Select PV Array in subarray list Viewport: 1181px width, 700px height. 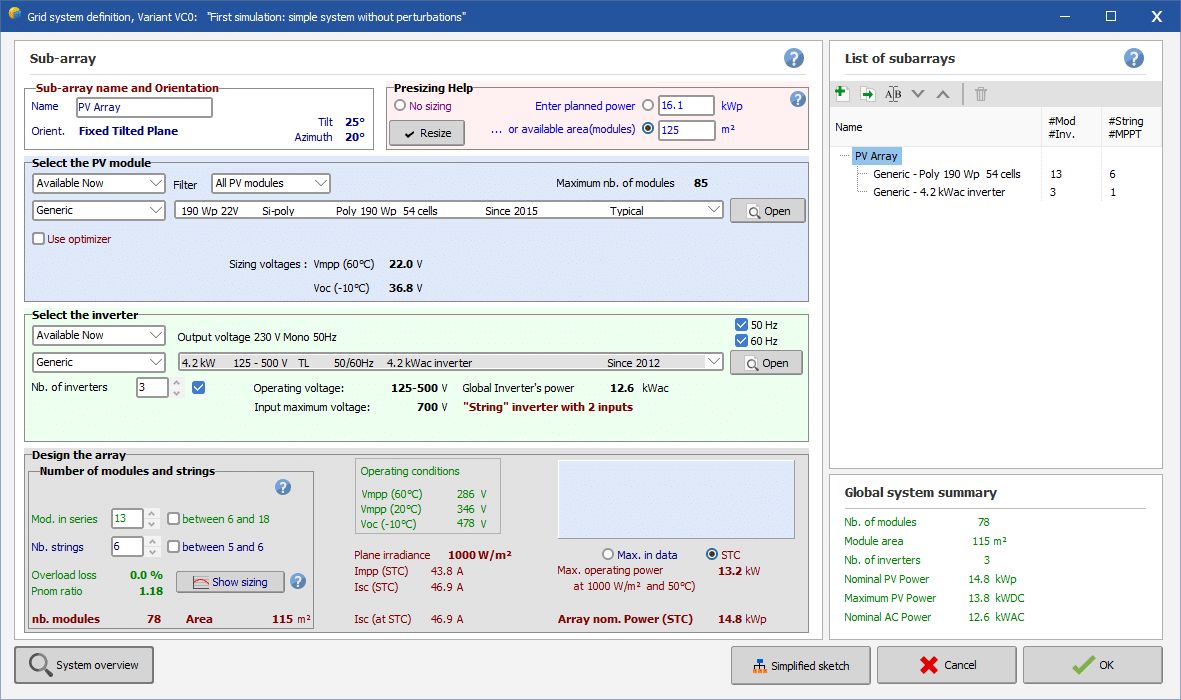pos(876,156)
